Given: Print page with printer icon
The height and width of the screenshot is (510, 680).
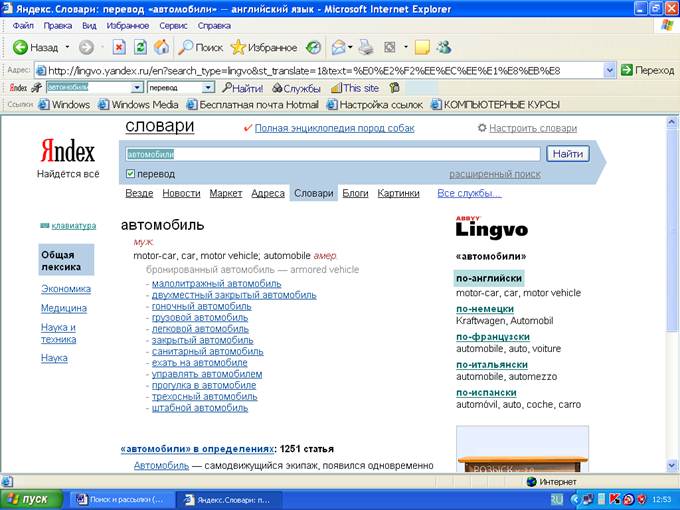Looking at the screenshot, I should pos(366,47).
